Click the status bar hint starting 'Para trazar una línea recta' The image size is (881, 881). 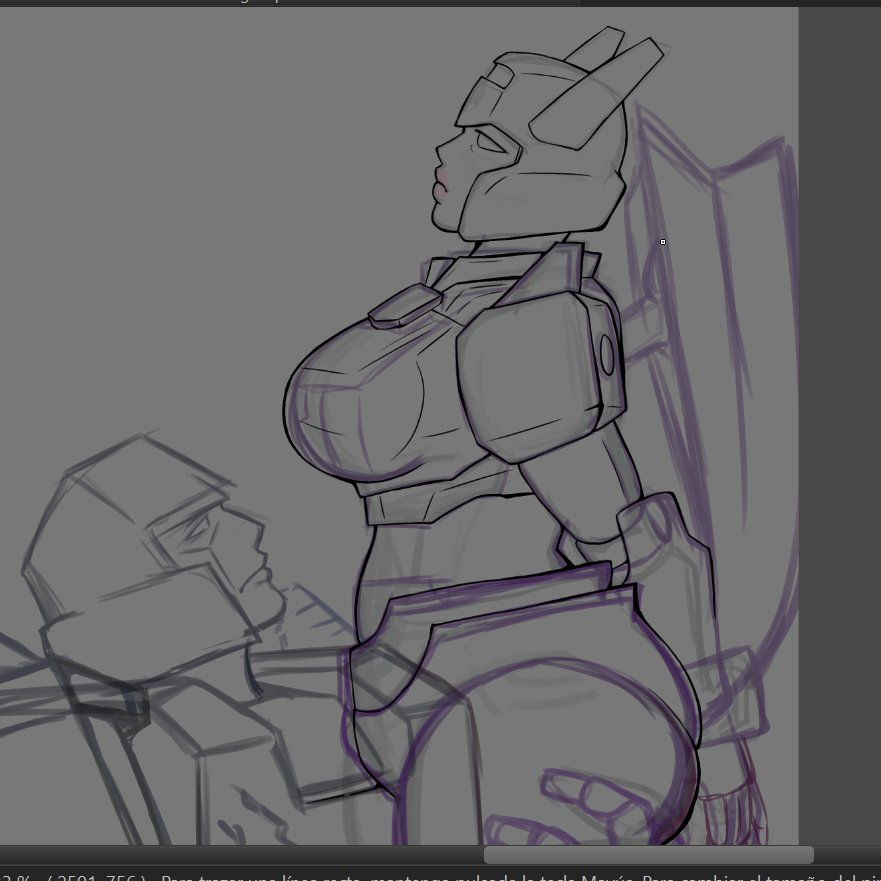pos(521,877)
